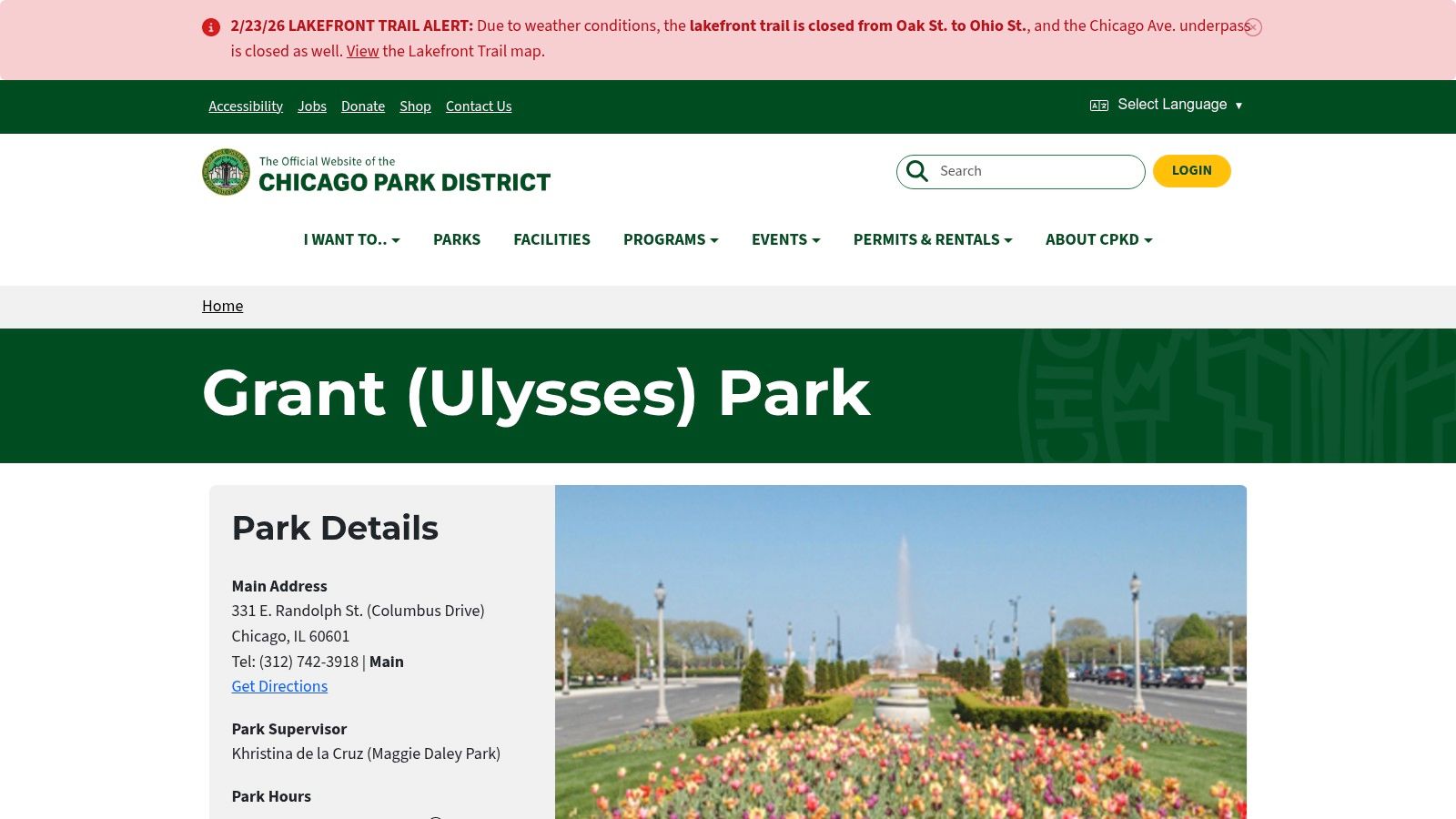The height and width of the screenshot is (819, 1456).
Task: Open the FACILITIES menu item
Action: point(551,239)
